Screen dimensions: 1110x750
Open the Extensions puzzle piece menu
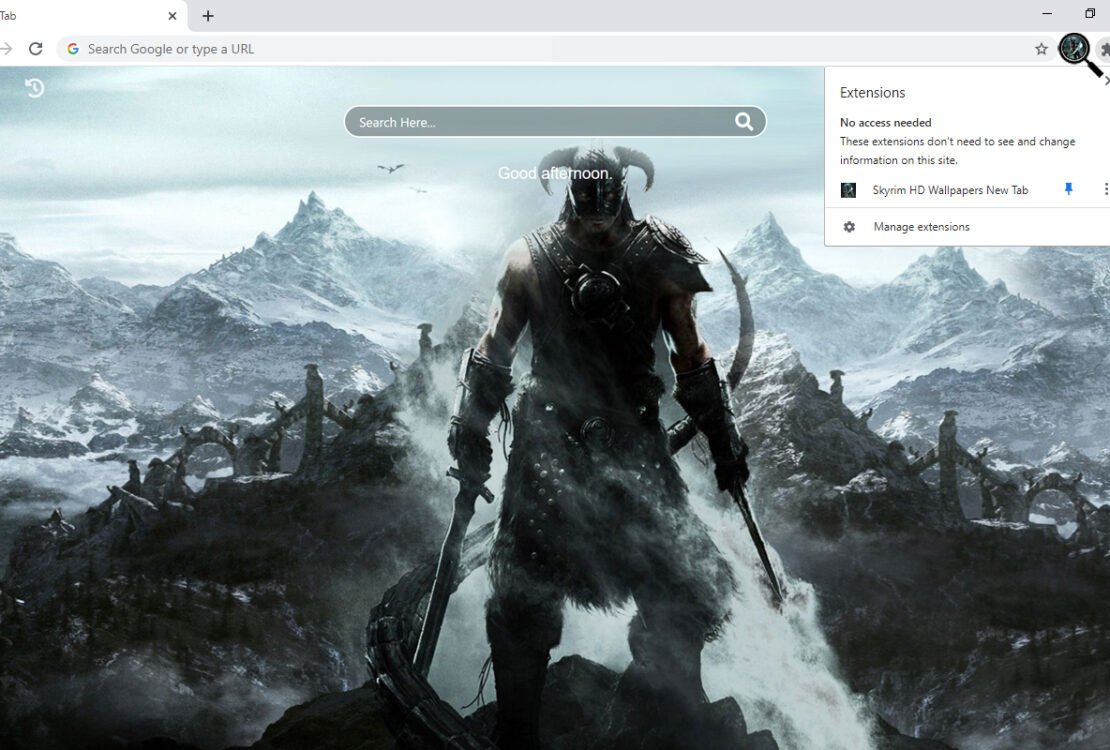pos(1104,49)
